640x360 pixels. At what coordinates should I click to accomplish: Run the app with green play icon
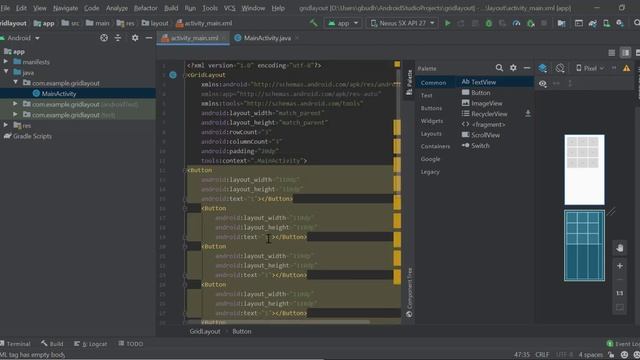(x=448, y=23)
